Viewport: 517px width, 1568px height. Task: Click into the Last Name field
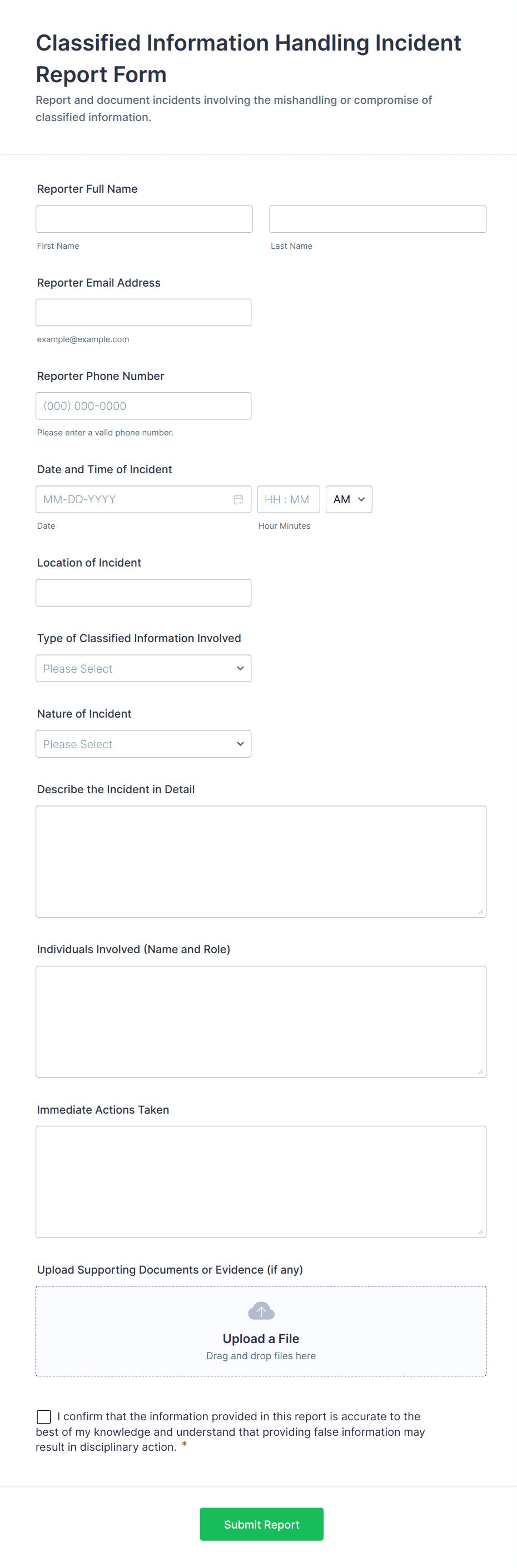coord(377,219)
